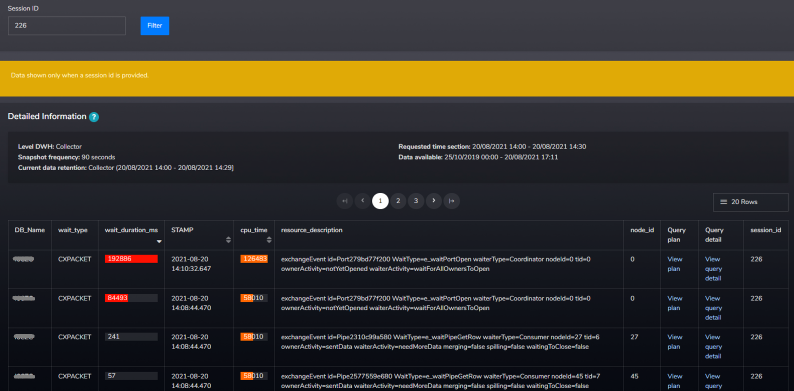Screen dimensions: 794x391
Task: Click the Level DWH: Collector text
Action: (x=50, y=147)
